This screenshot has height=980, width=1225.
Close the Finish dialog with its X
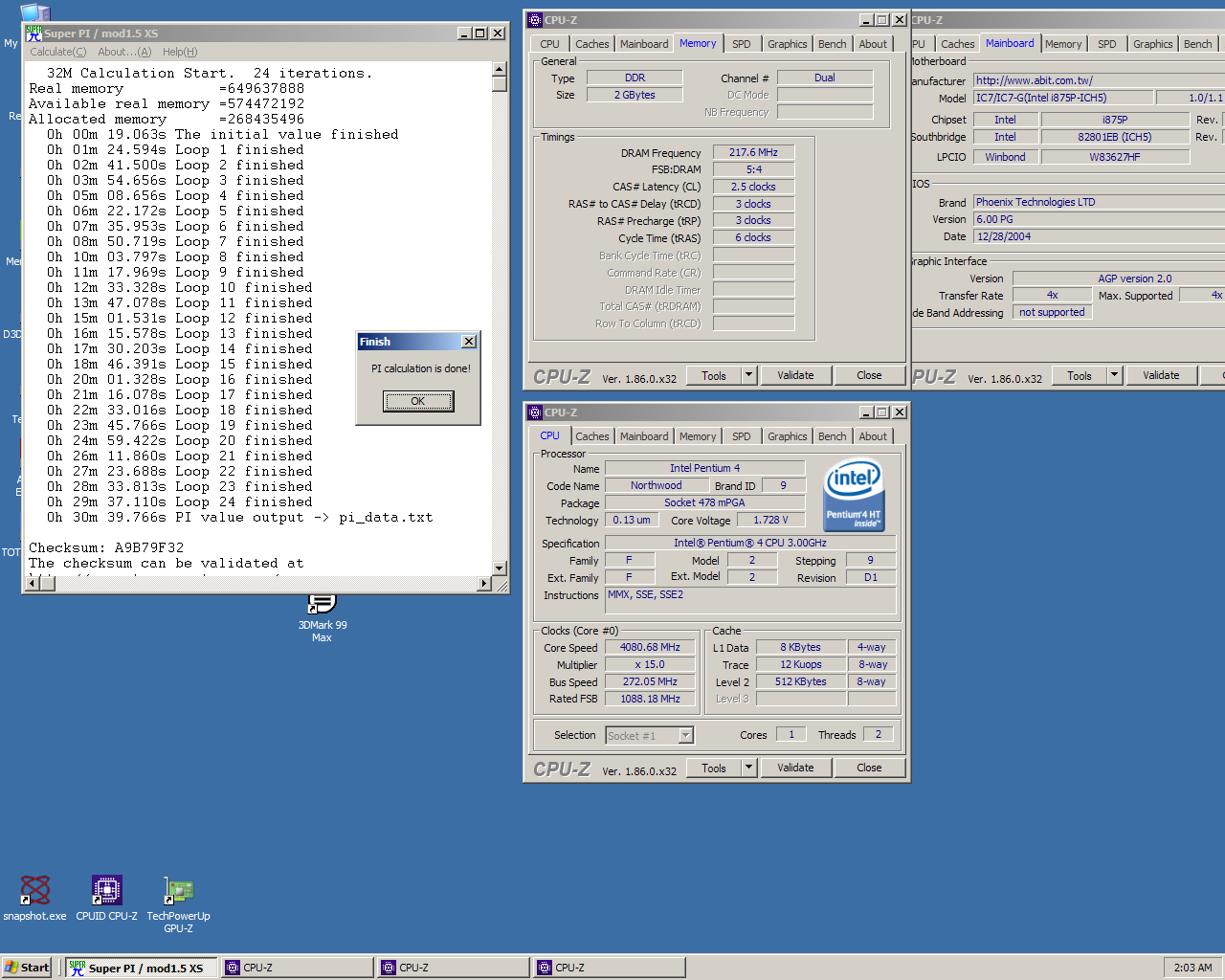(x=469, y=342)
